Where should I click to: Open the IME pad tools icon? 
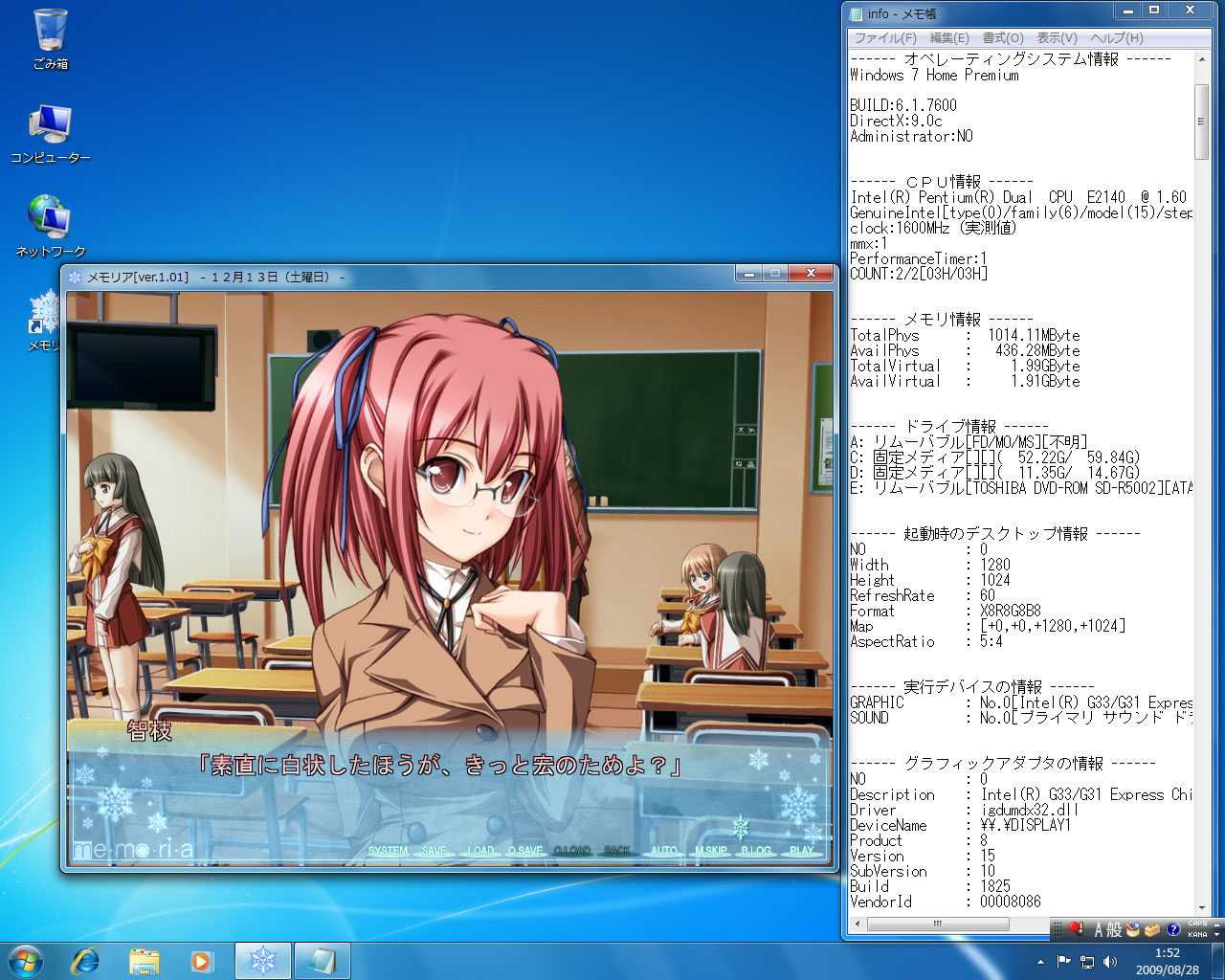[x=1133, y=929]
